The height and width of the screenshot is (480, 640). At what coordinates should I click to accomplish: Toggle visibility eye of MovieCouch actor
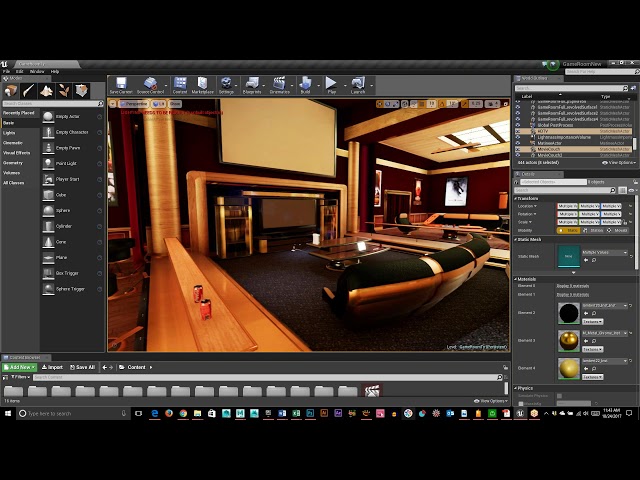click(518, 149)
